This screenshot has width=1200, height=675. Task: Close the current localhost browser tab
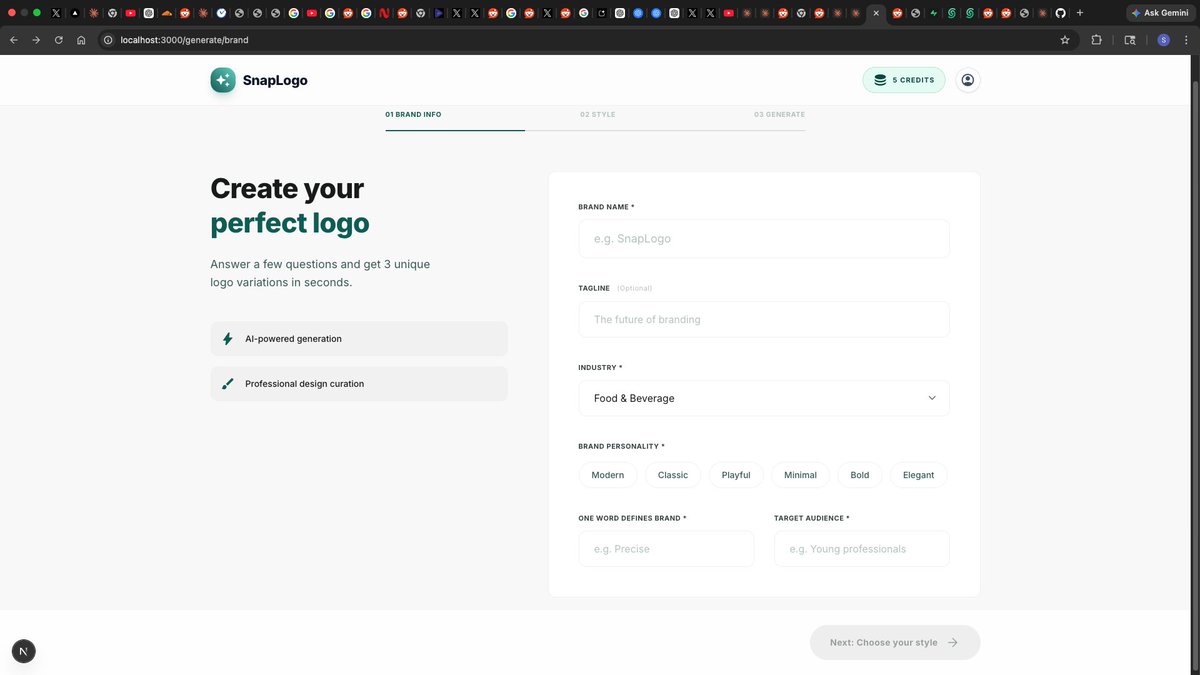point(876,13)
